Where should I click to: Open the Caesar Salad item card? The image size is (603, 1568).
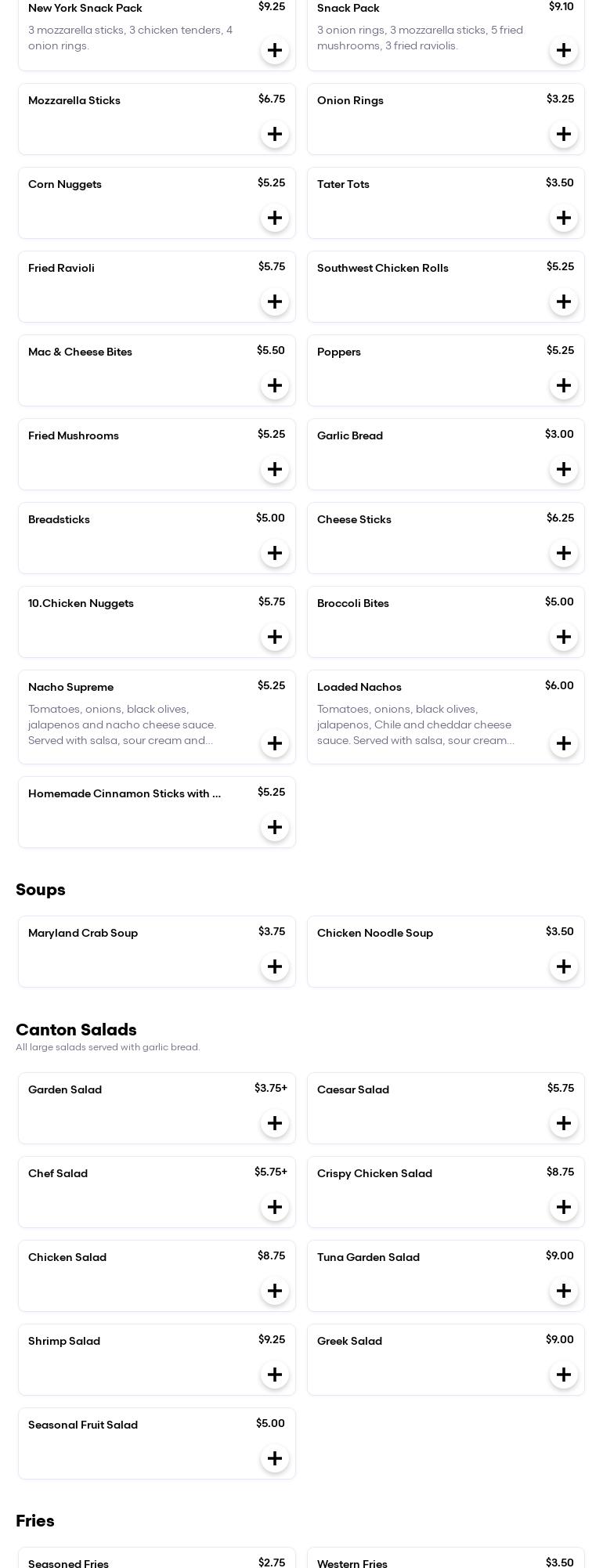446,1107
